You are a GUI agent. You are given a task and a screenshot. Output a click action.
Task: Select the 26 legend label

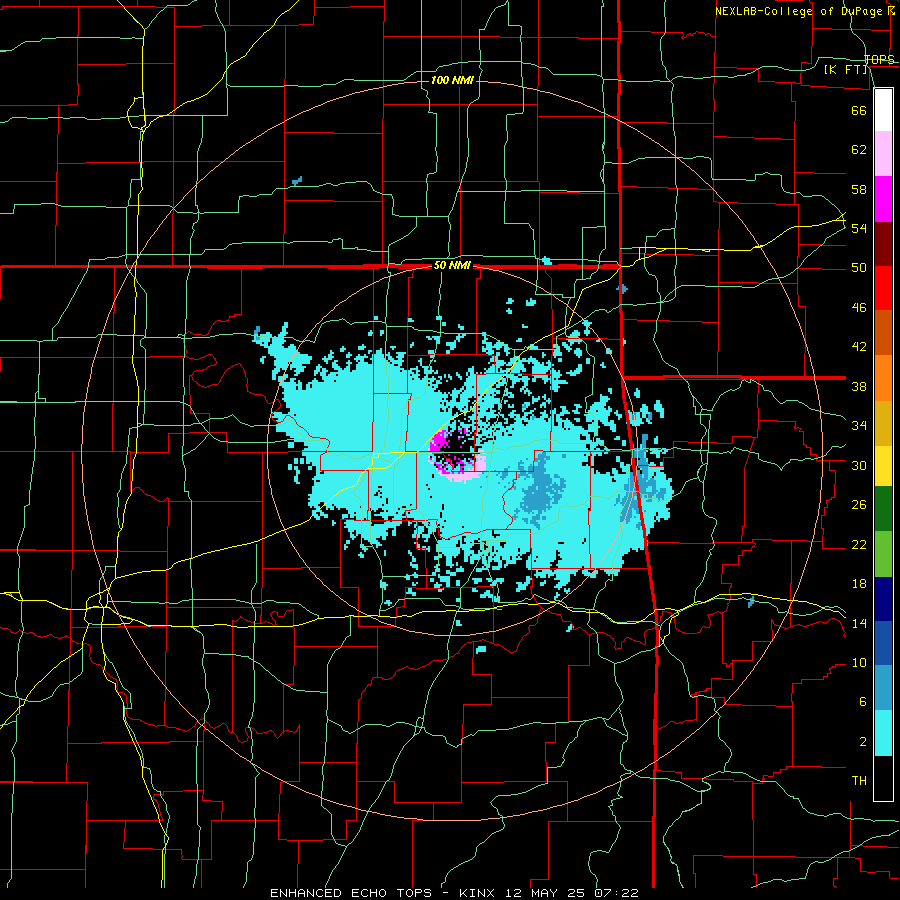(x=859, y=505)
